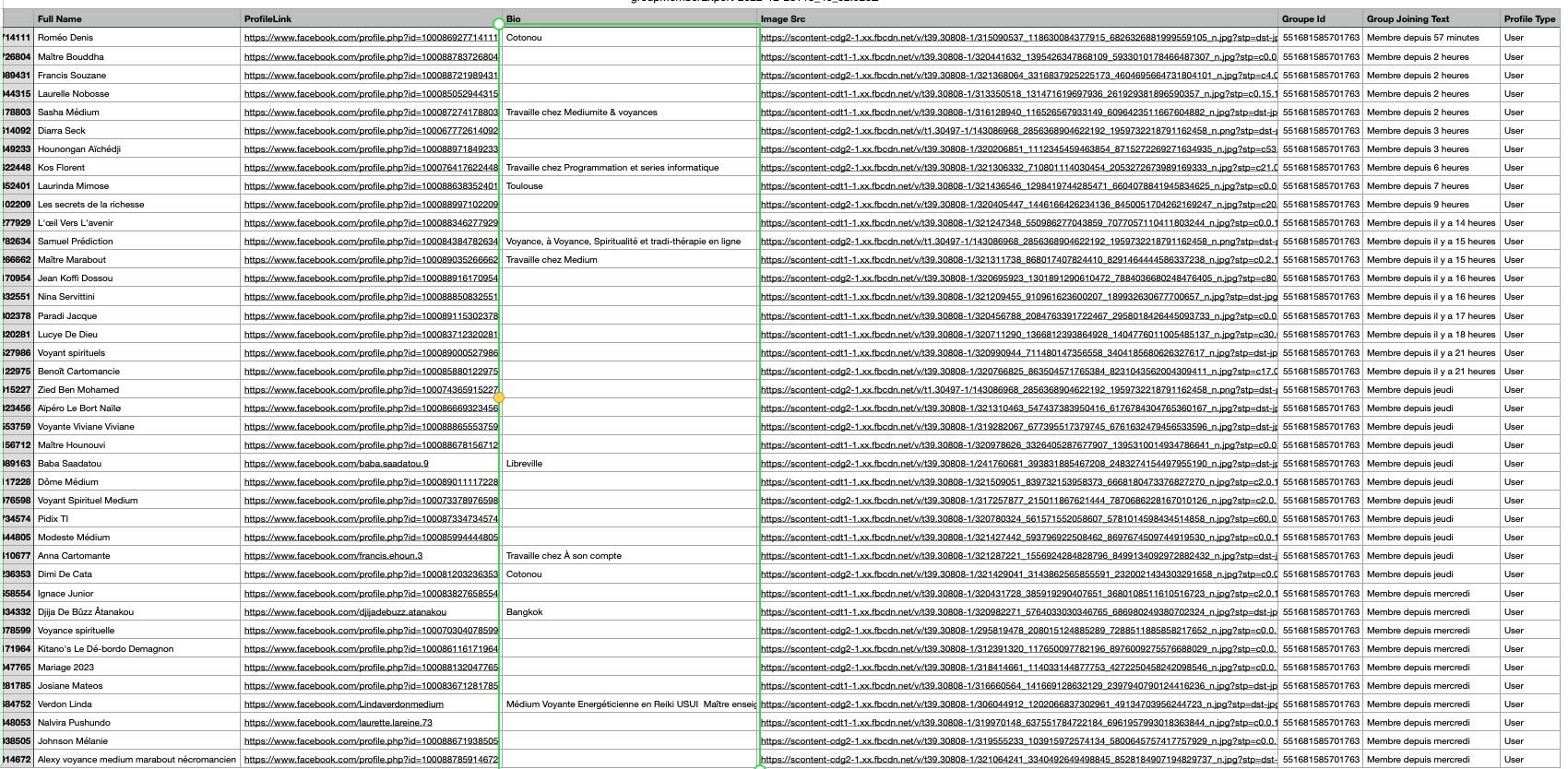
Task: Open Roméo Denis's Facebook profile link
Action: (x=371, y=38)
